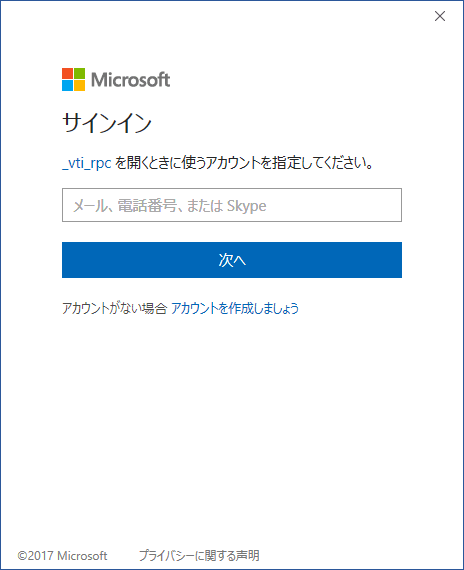This screenshot has height=570, width=464.
Task: Click the を開くときに使うアカウント instruction sentence
Action: tap(244, 162)
